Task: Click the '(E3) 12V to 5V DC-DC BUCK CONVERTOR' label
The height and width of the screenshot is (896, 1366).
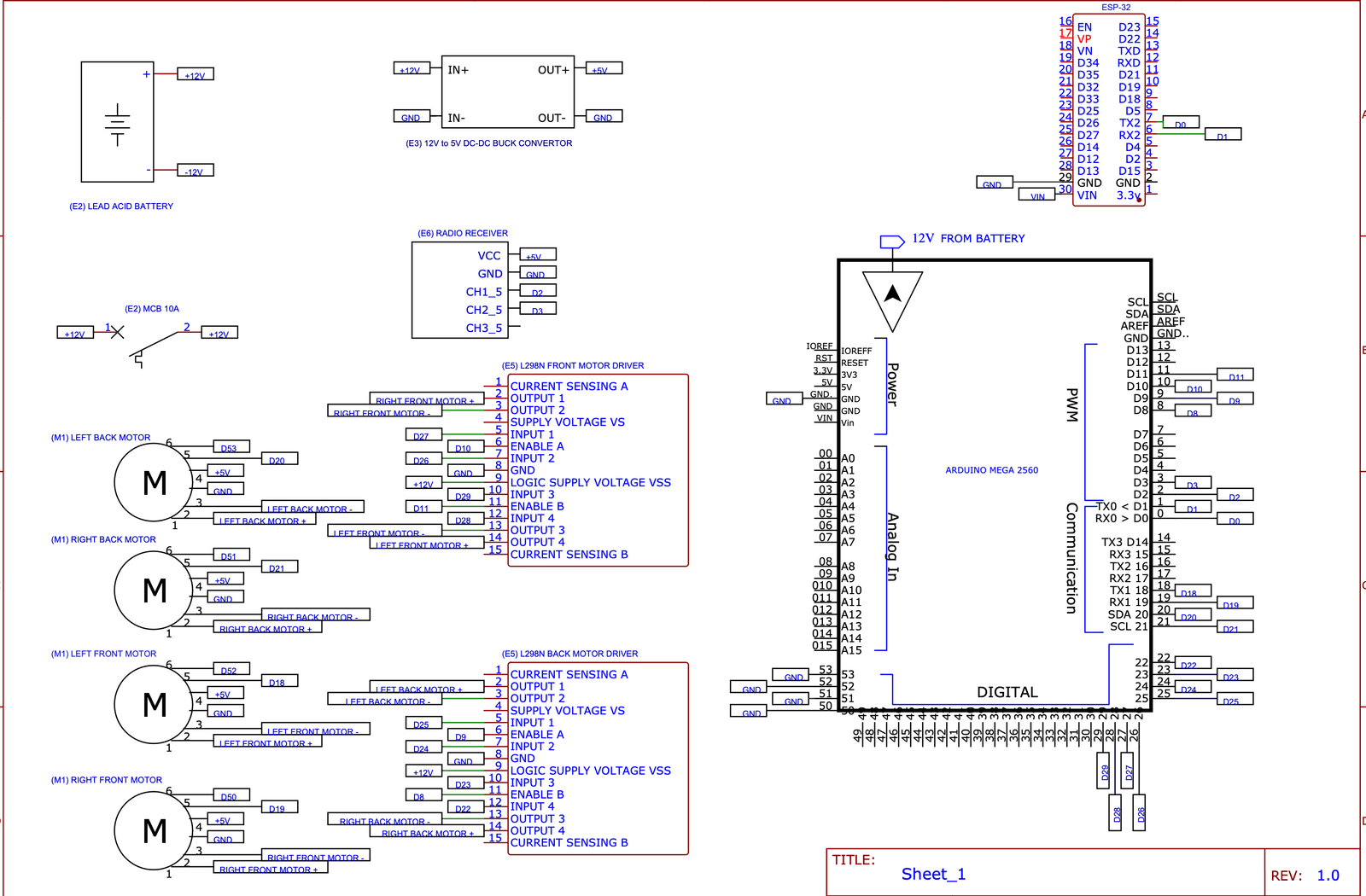Action: pos(488,143)
